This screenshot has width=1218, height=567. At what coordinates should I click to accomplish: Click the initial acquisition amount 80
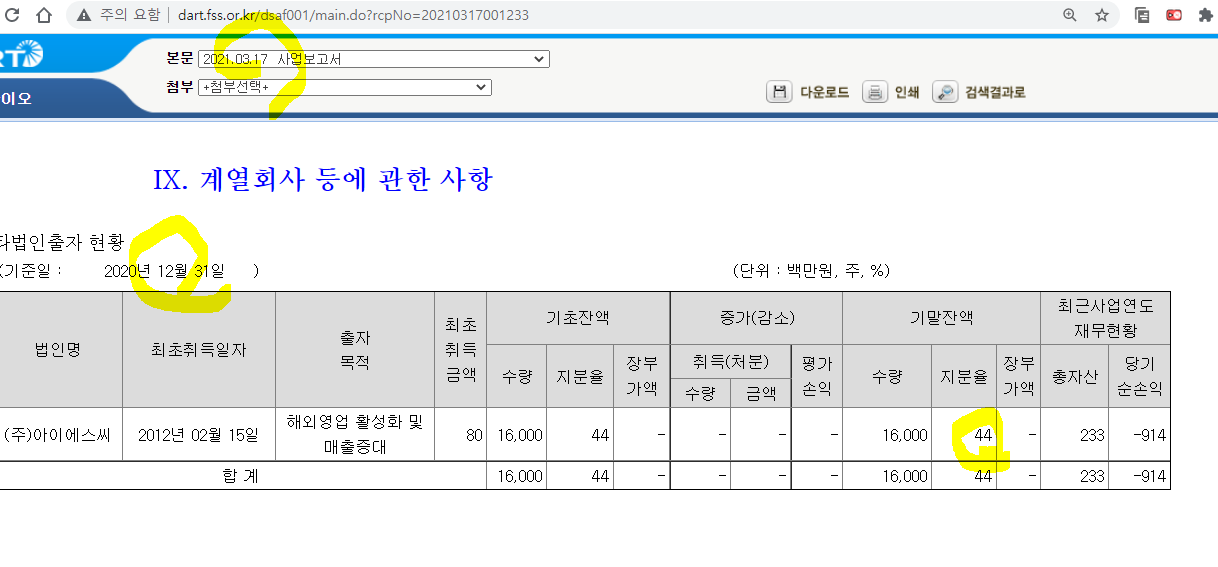(x=474, y=435)
